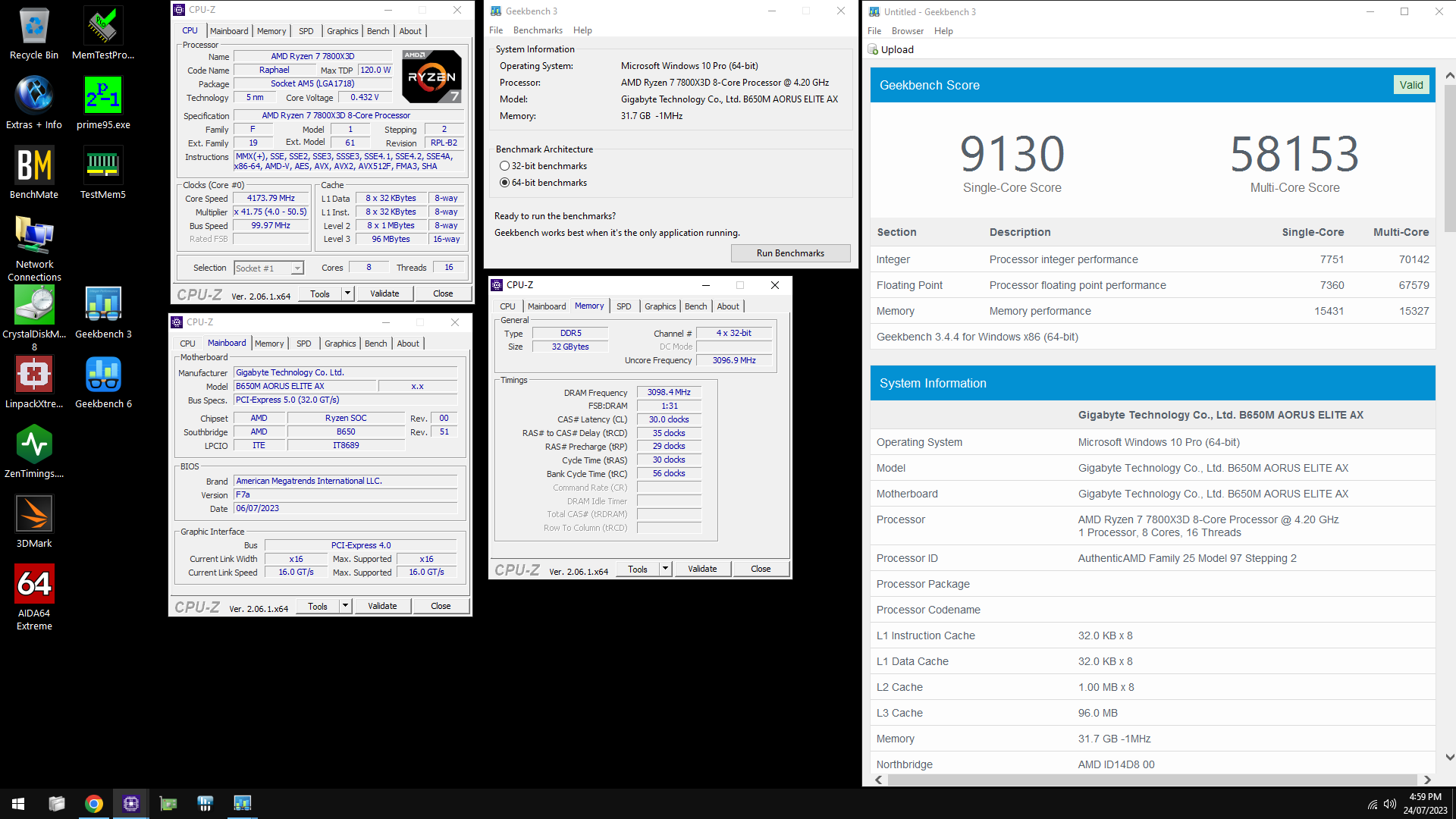Open Chrome from the taskbar
This screenshot has width=1456, height=819.
point(94,804)
